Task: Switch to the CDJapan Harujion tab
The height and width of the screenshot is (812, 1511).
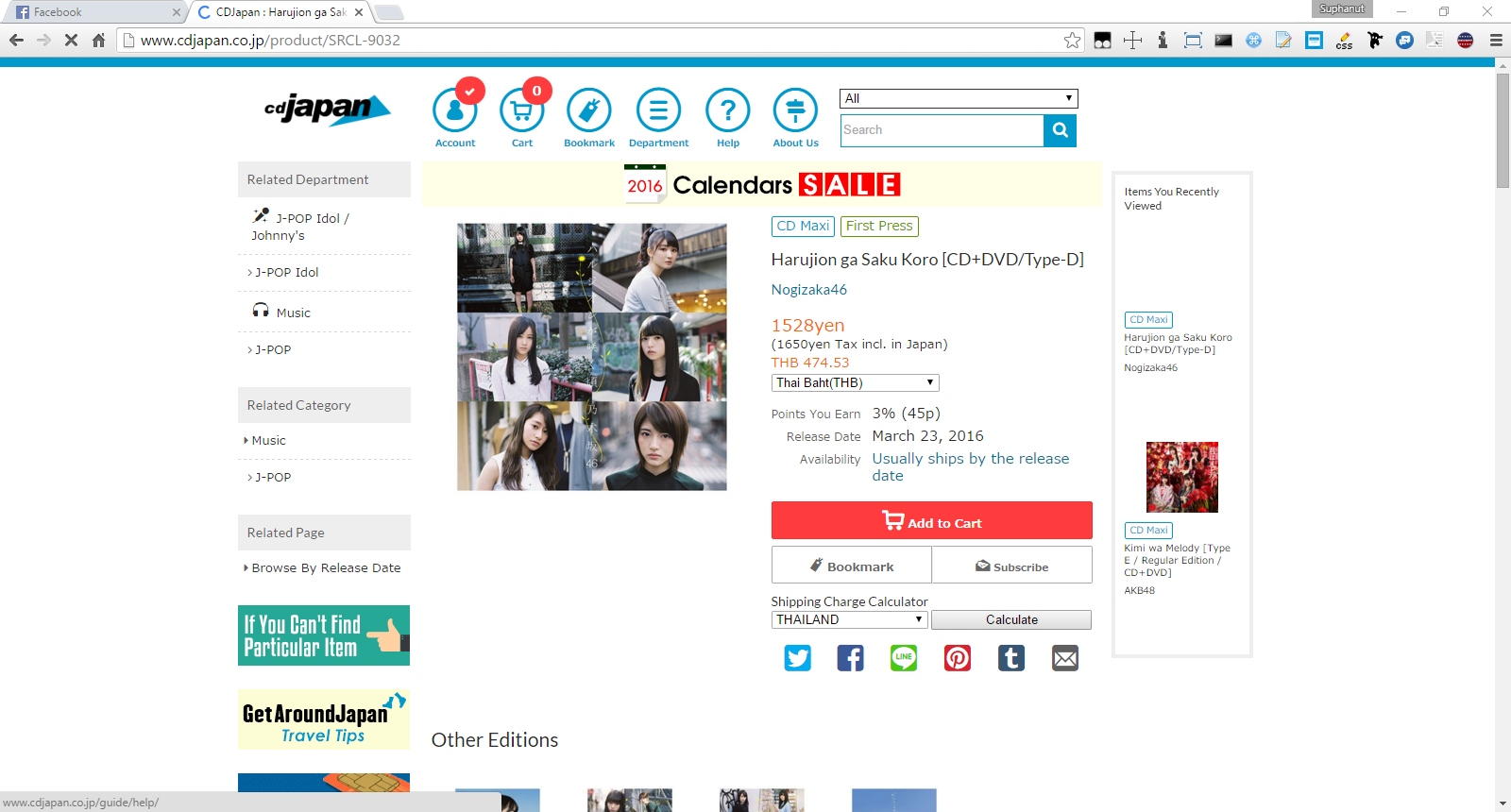Action: [x=280, y=12]
